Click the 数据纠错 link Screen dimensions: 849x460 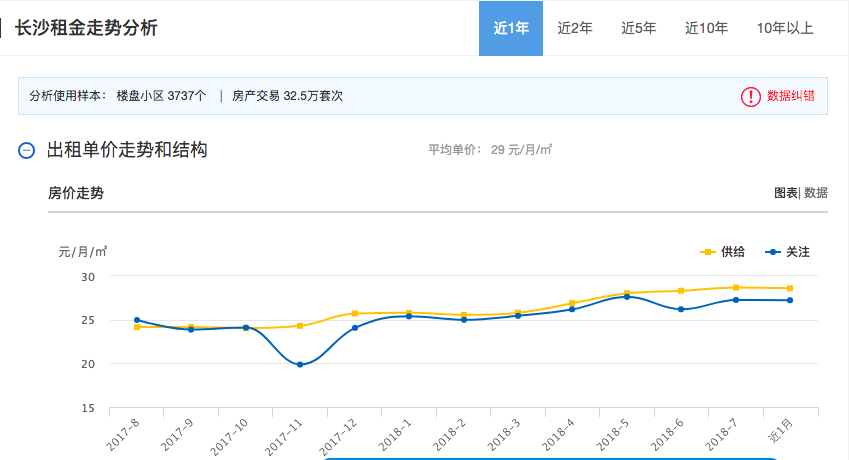[791, 96]
